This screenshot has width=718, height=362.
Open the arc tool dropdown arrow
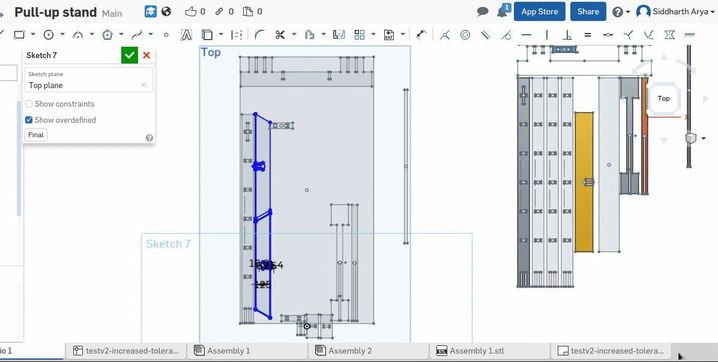pos(92,35)
